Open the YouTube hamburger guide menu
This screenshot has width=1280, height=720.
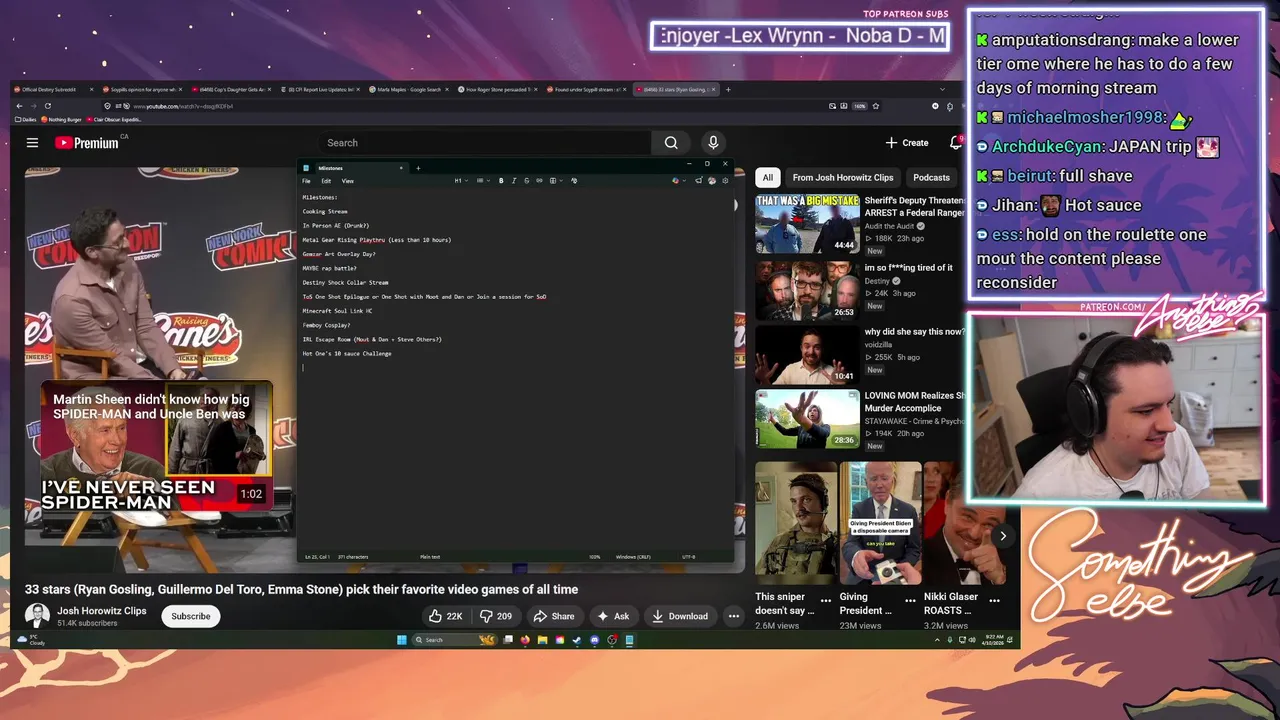coord(32,143)
